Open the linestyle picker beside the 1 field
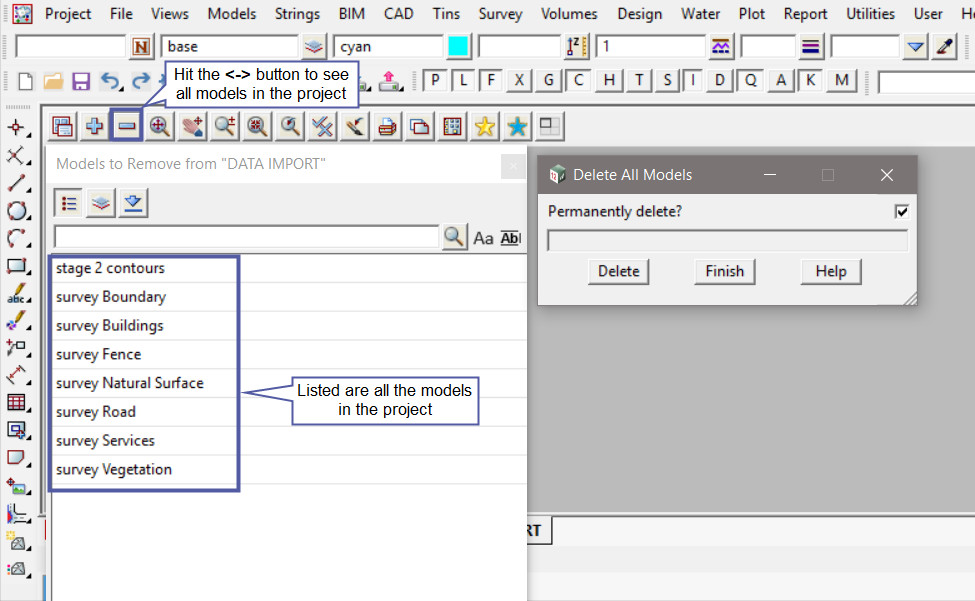This screenshot has height=601, width=975. 721,47
